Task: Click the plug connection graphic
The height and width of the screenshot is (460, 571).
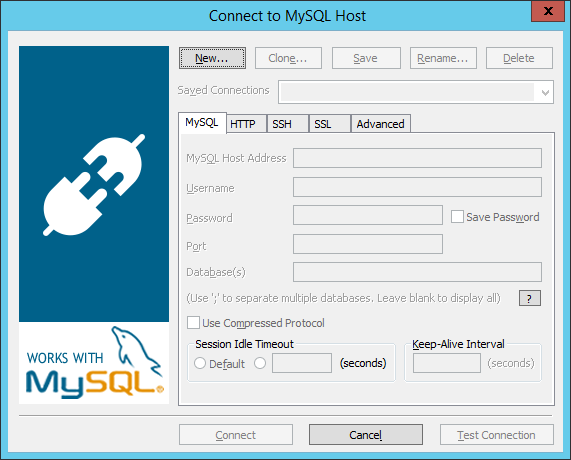Action: coord(94,185)
